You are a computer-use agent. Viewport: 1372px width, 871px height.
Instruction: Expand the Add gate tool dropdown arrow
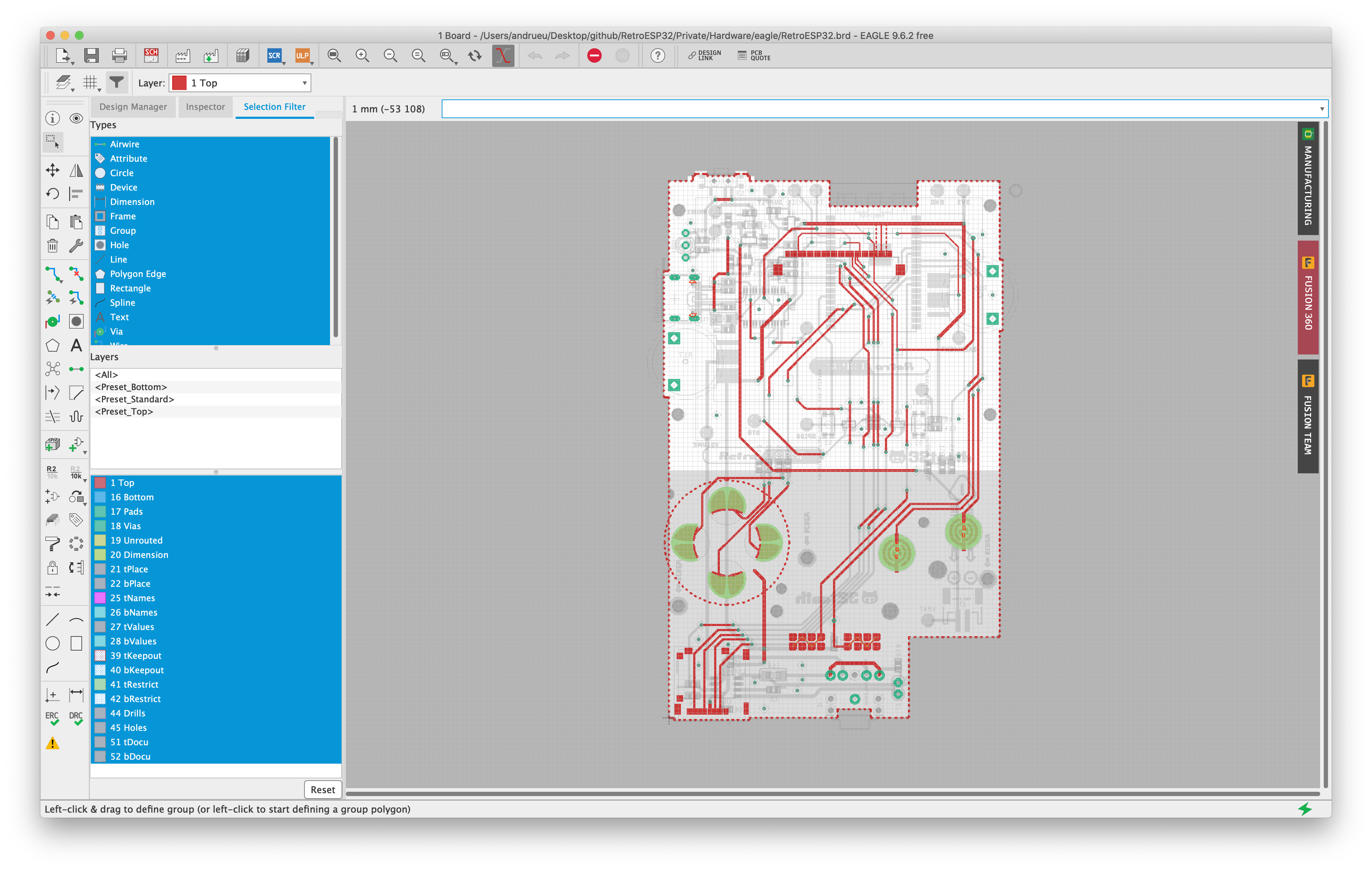(85, 452)
